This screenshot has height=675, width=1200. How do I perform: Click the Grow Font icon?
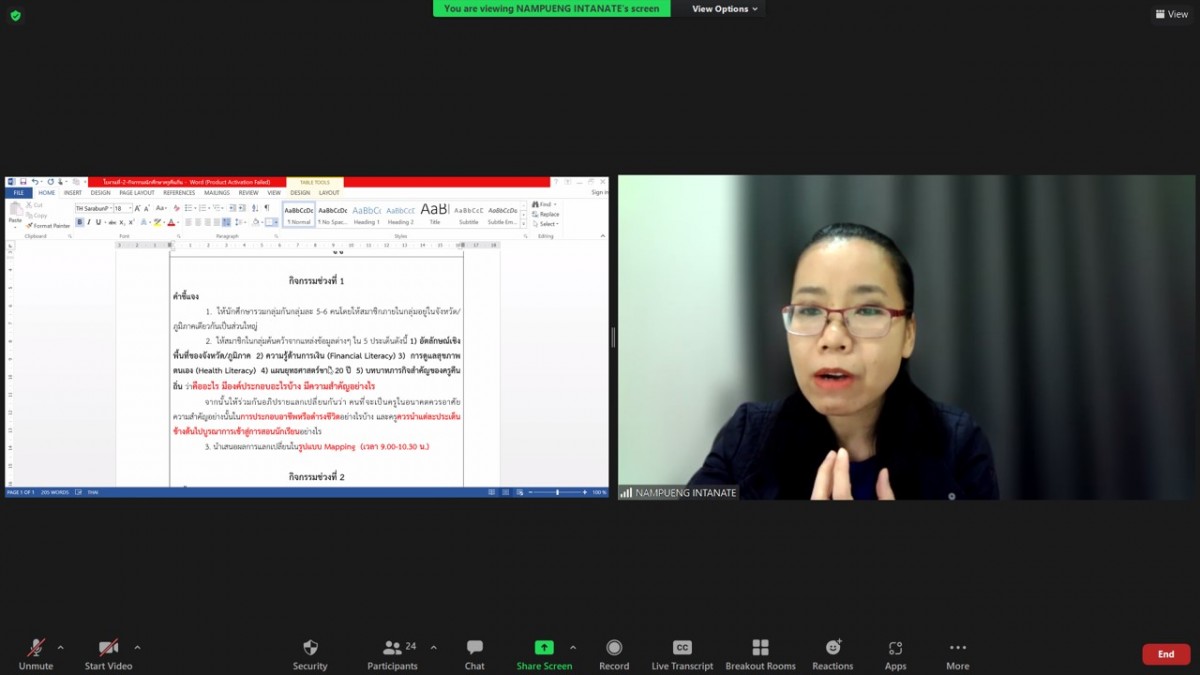pyautogui.click(x=137, y=208)
